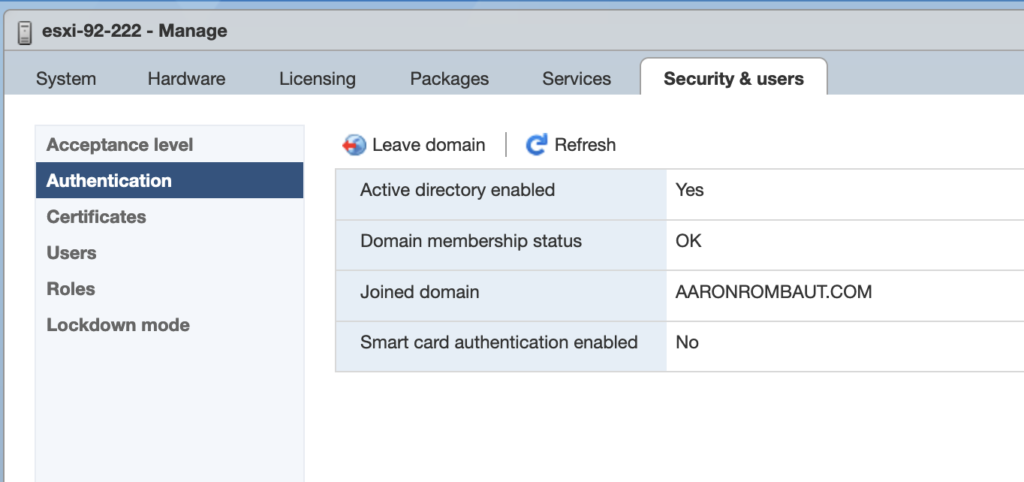Show the Users section
This screenshot has width=1024, height=482.
pos(71,253)
